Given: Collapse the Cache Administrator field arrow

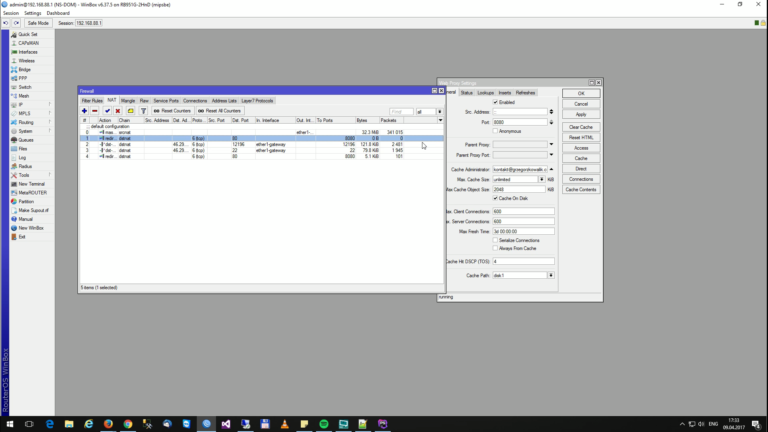Looking at the screenshot, I should point(551,169).
